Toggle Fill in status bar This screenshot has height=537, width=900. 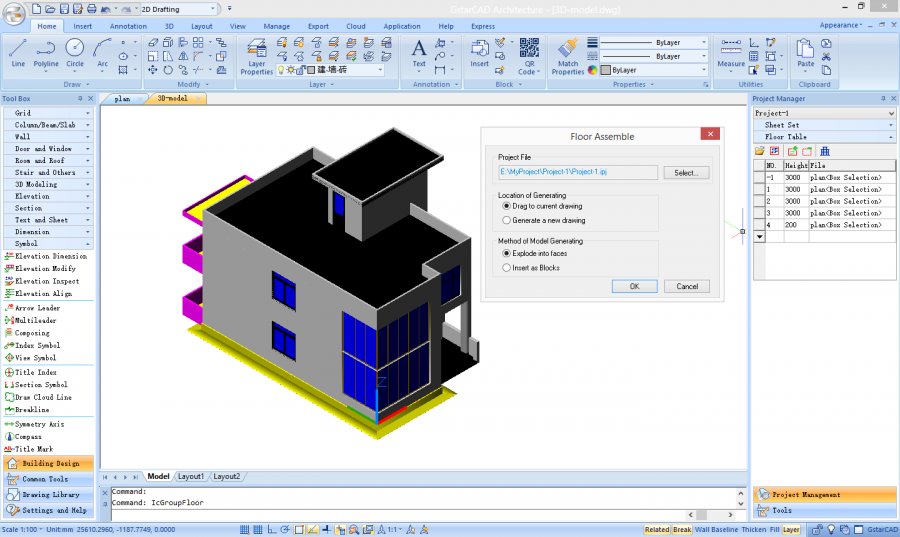pos(774,530)
